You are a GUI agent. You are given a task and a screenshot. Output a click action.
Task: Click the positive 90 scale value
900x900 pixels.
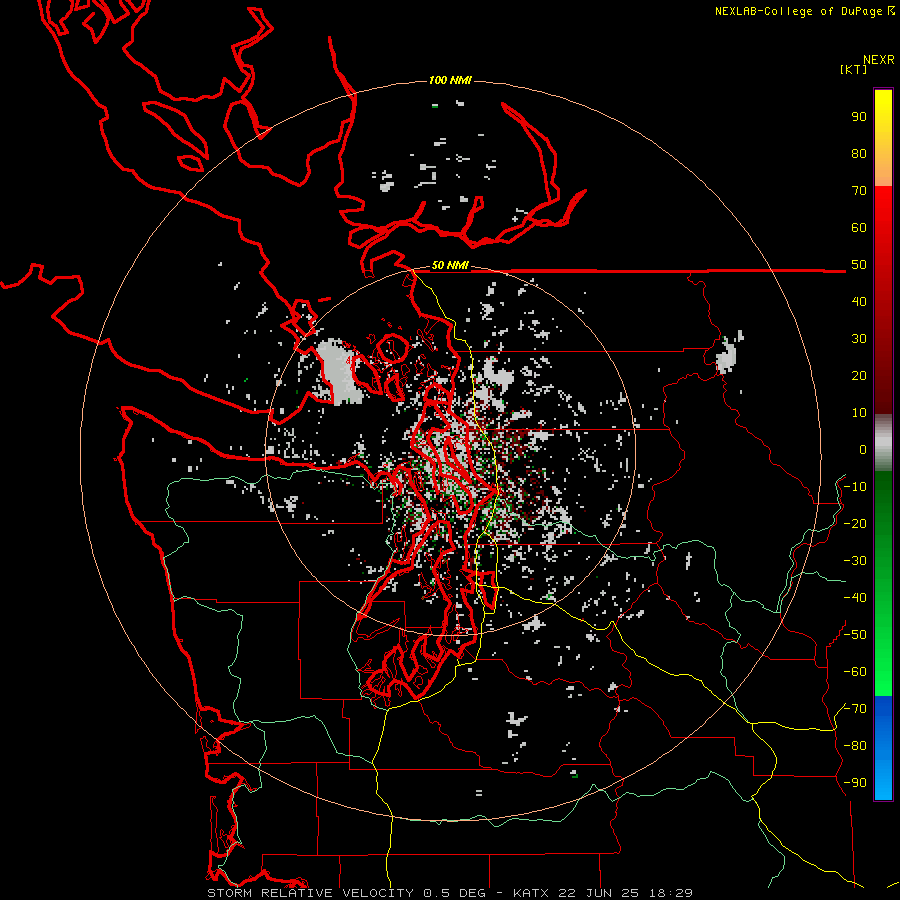(859, 117)
